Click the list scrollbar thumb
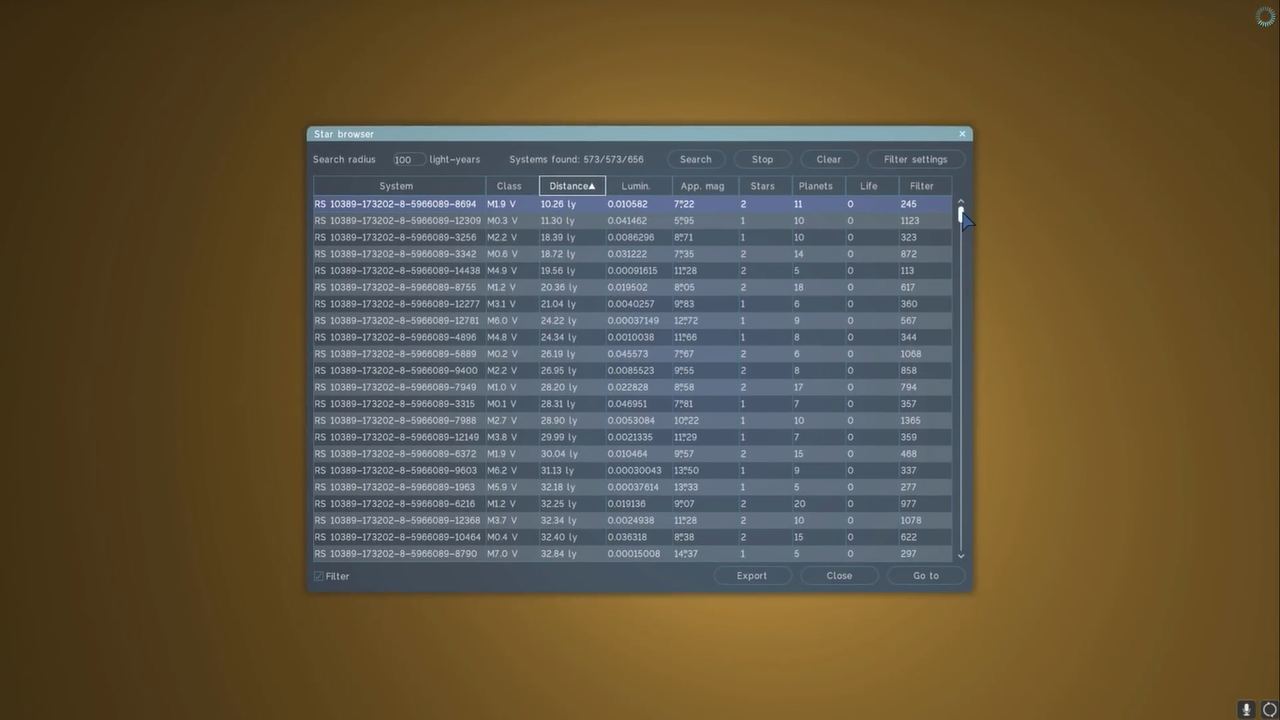 coord(961,214)
